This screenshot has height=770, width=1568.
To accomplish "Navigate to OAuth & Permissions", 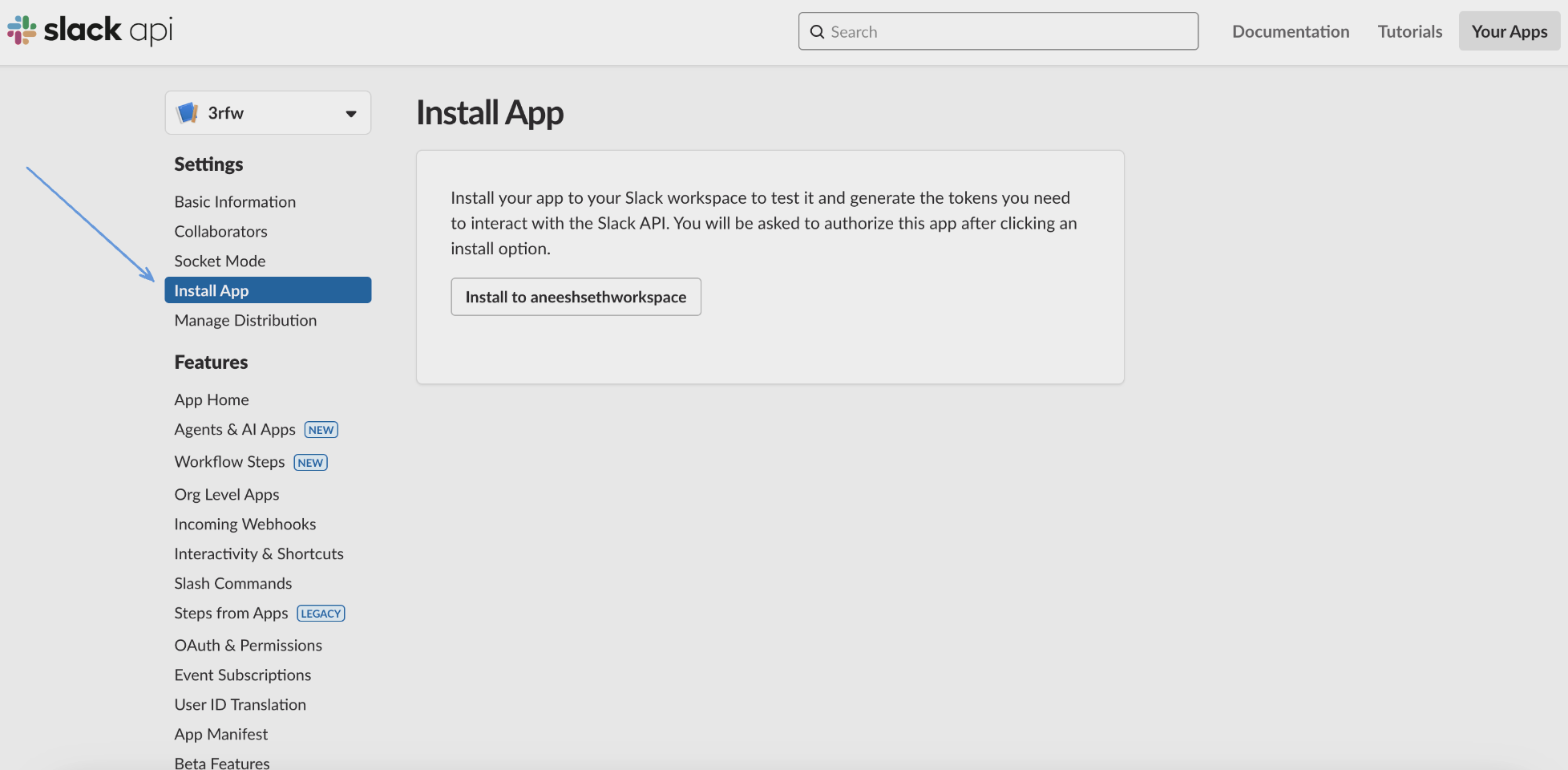I will [x=248, y=646].
